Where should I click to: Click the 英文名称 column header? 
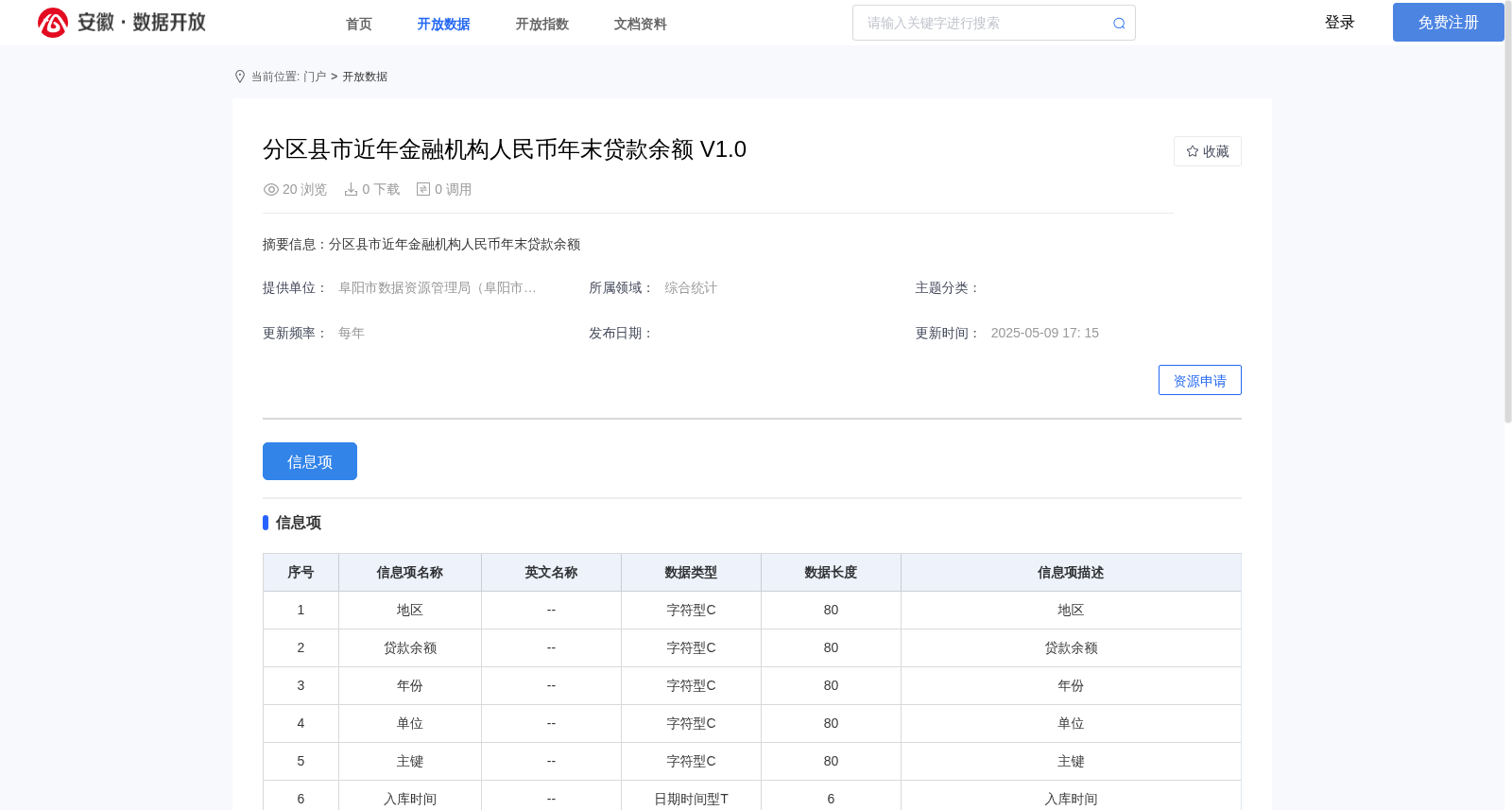(551, 573)
